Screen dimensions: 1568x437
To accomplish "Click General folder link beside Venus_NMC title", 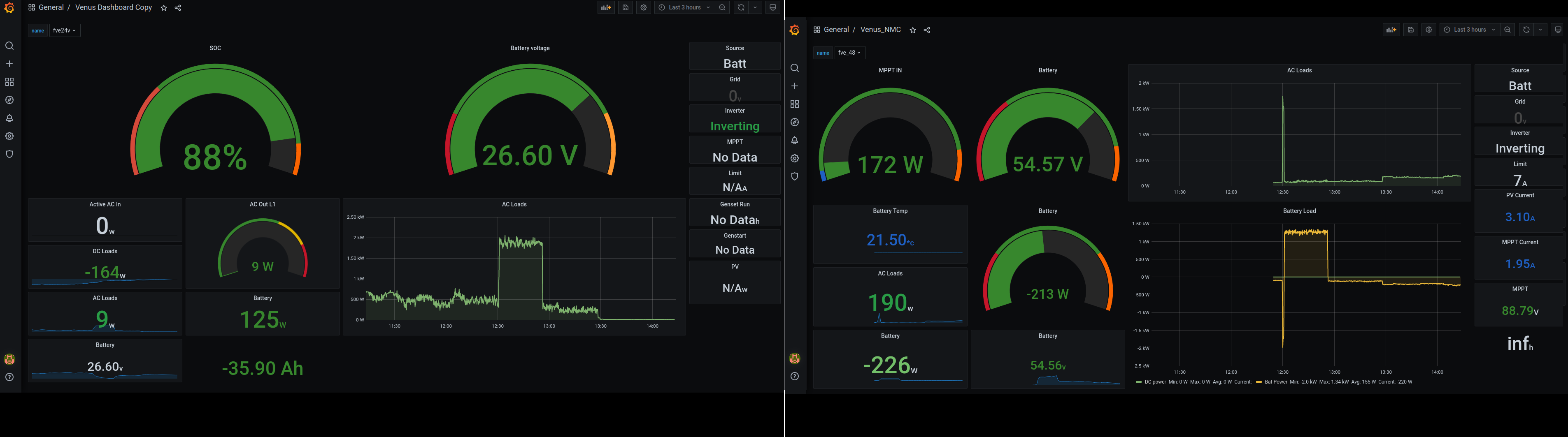I will point(836,30).
